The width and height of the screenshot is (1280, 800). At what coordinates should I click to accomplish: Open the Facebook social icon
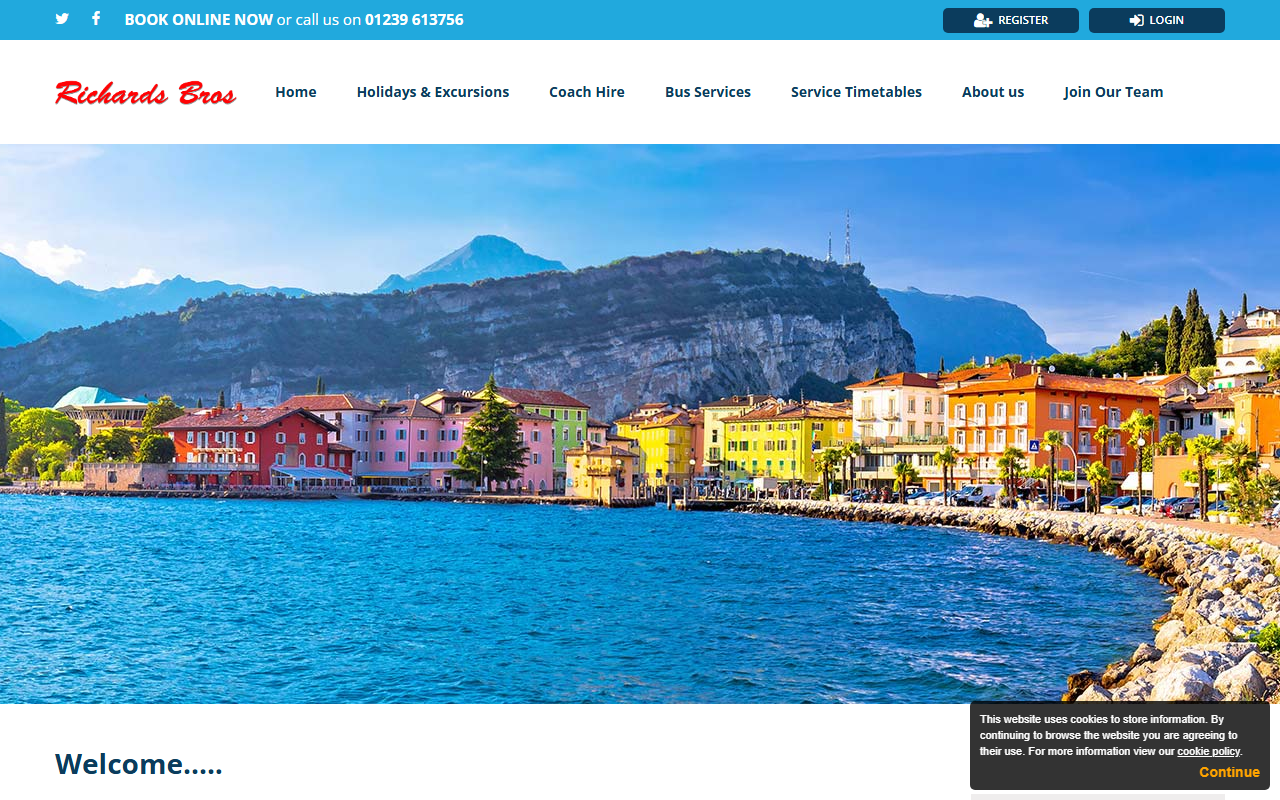pyautogui.click(x=96, y=18)
